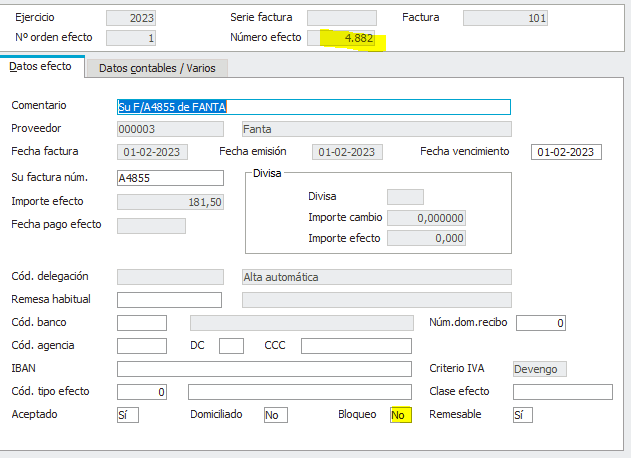631x458 pixels.
Task: Click the Remesa habitual description field
Action: point(377,300)
